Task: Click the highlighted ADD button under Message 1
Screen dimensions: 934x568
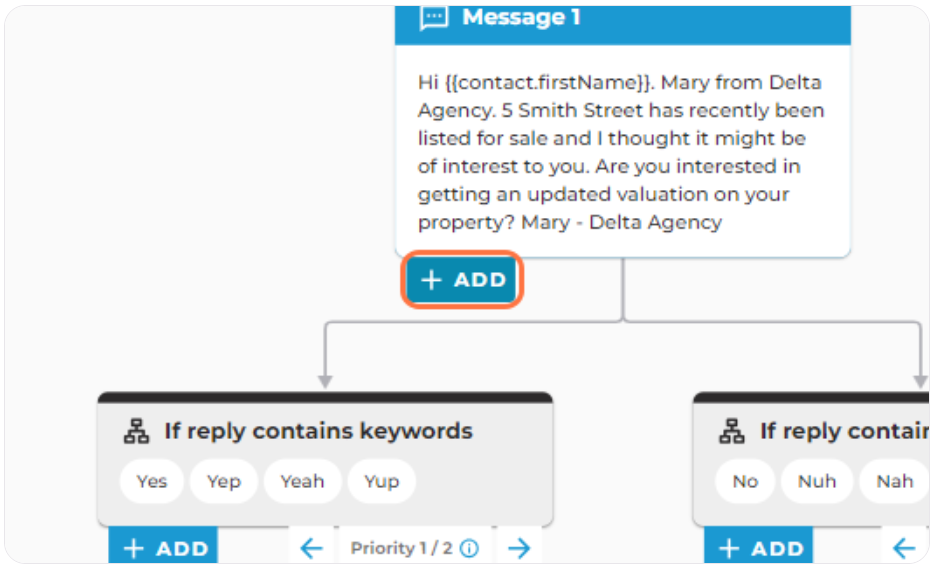Action: pos(462,279)
